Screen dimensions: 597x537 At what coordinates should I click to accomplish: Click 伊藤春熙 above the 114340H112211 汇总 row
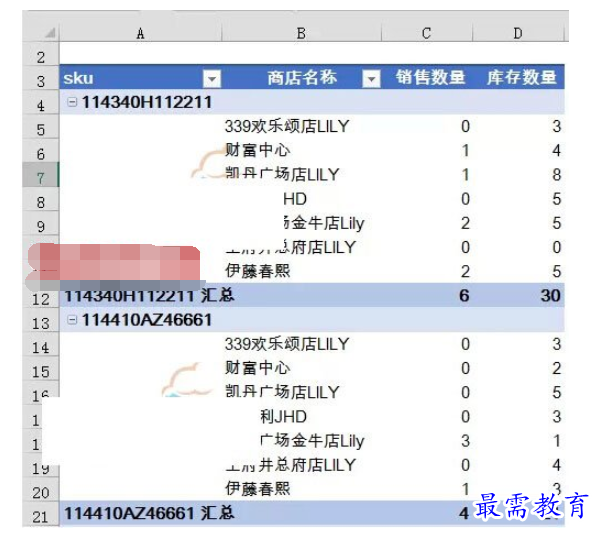(x=257, y=271)
